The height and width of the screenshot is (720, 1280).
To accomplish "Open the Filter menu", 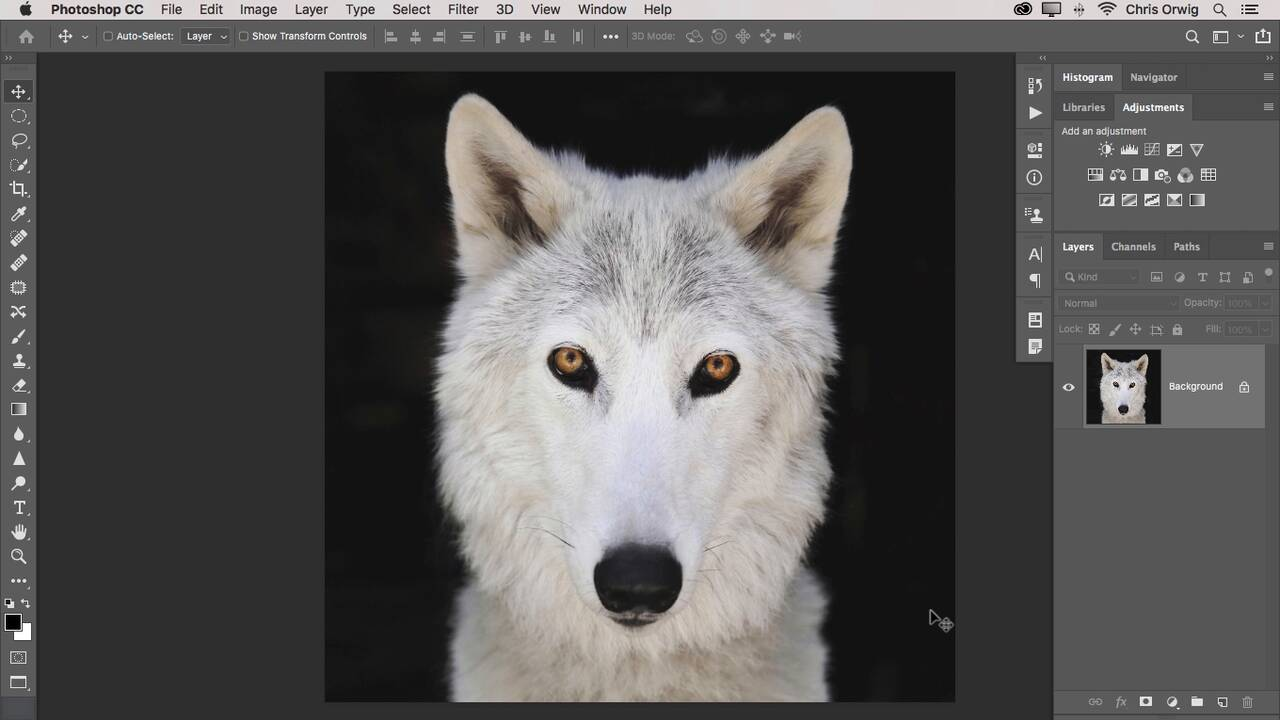I will pyautogui.click(x=462, y=9).
